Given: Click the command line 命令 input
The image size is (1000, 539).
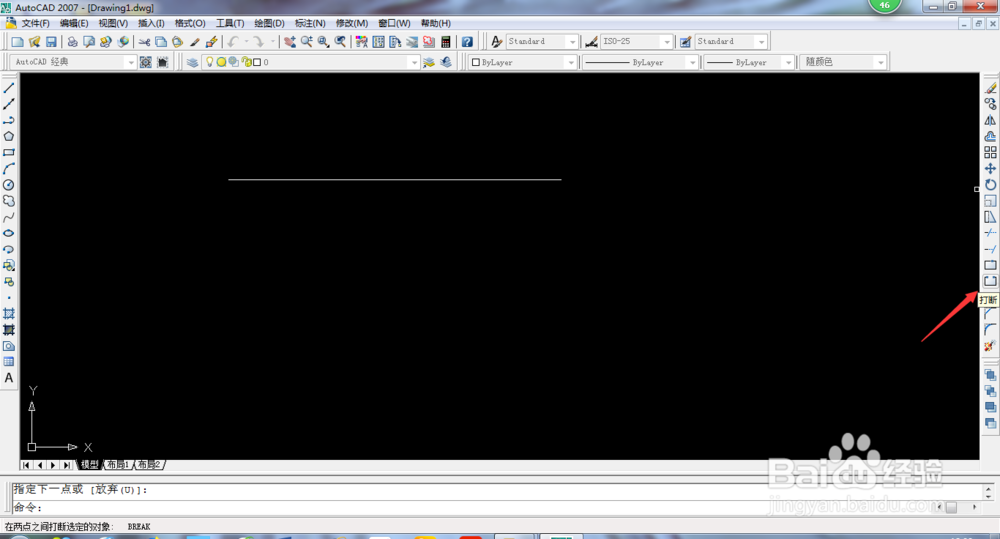Looking at the screenshot, I should pos(499,508).
